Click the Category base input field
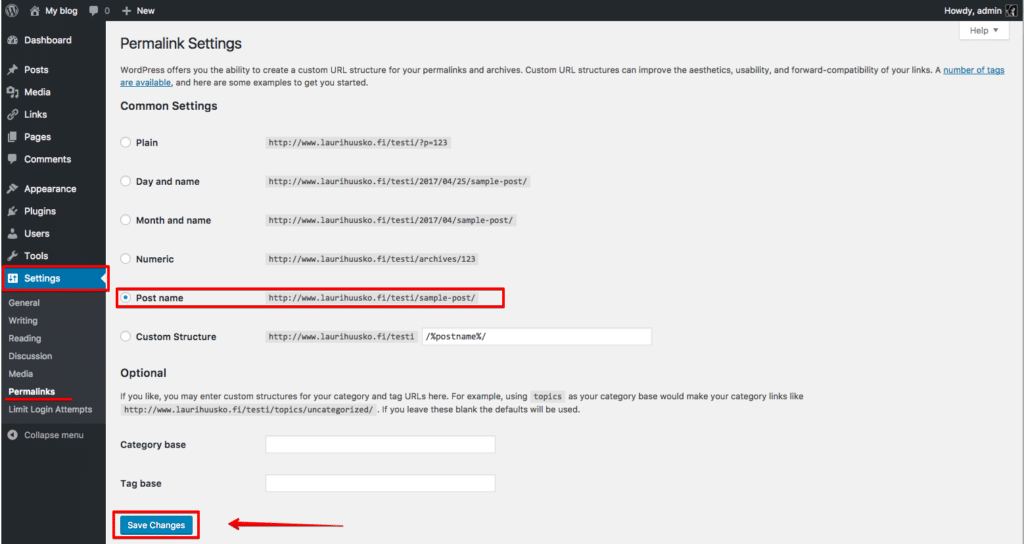 (x=380, y=445)
